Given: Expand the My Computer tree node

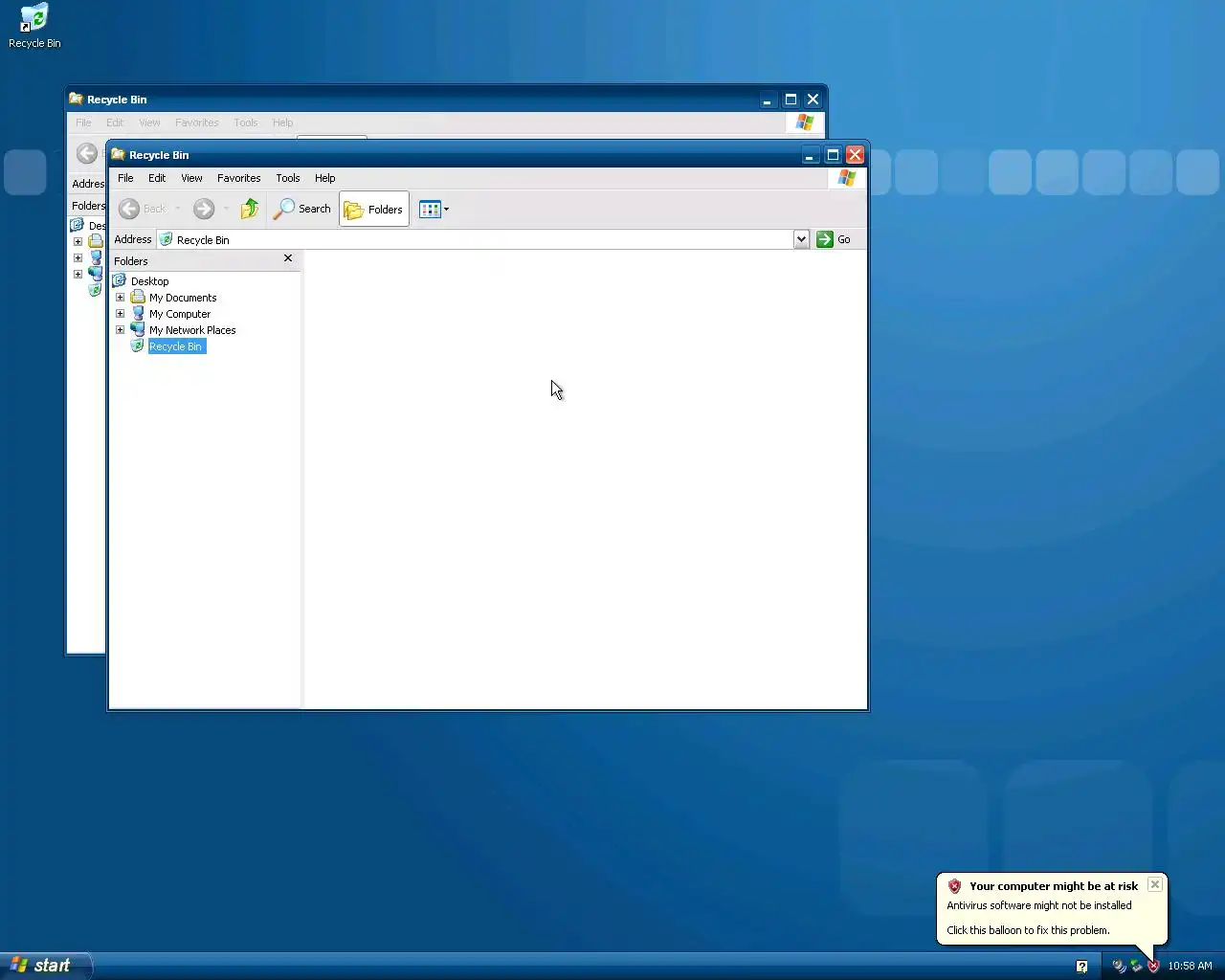Looking at the screenshot, I should 121,314.
